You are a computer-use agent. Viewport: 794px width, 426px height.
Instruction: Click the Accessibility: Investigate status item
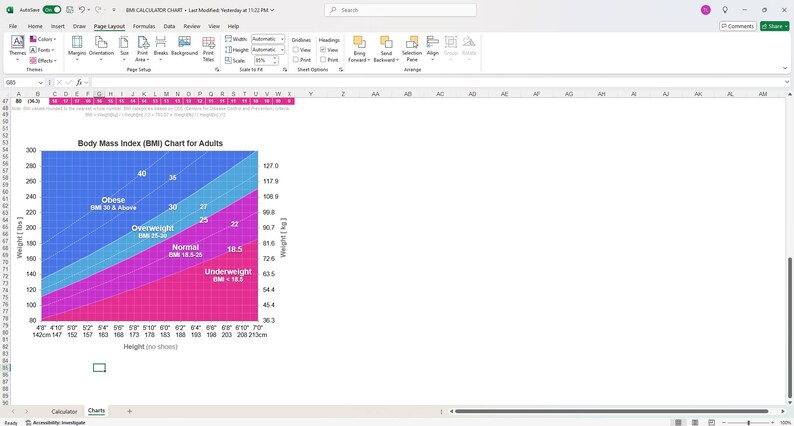(x=56, y=422)
